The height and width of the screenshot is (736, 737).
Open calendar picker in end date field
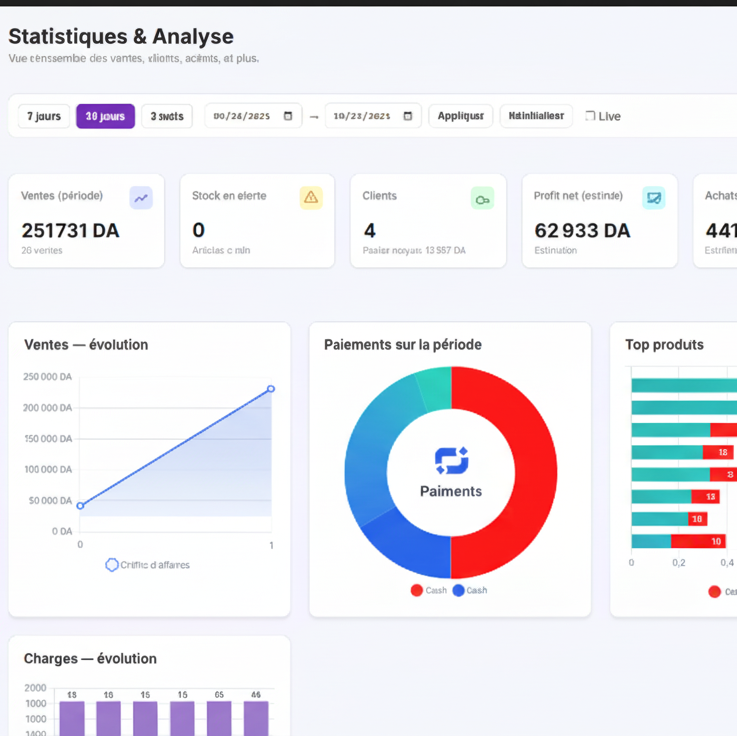coord(407,116)
